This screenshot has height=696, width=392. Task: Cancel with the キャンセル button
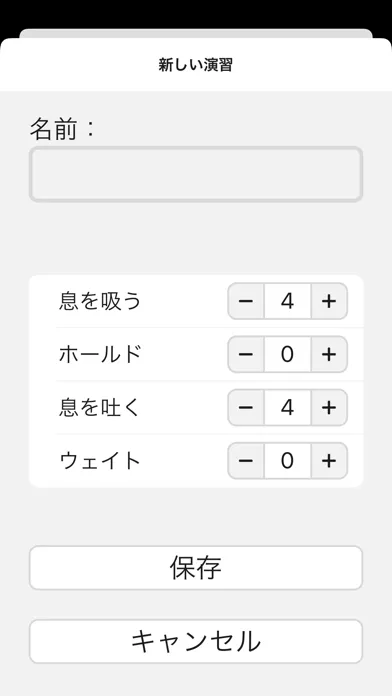pyautogui.click(x=196, y=641)
